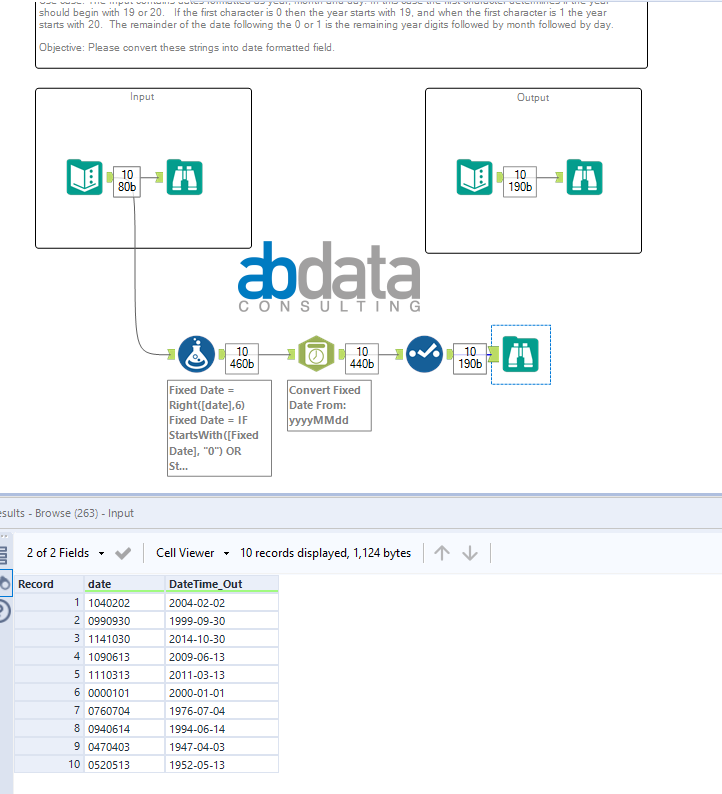The image size is (722, 794).
Task: Click the up arrow in results toolbar
Action: coord(442,553)
